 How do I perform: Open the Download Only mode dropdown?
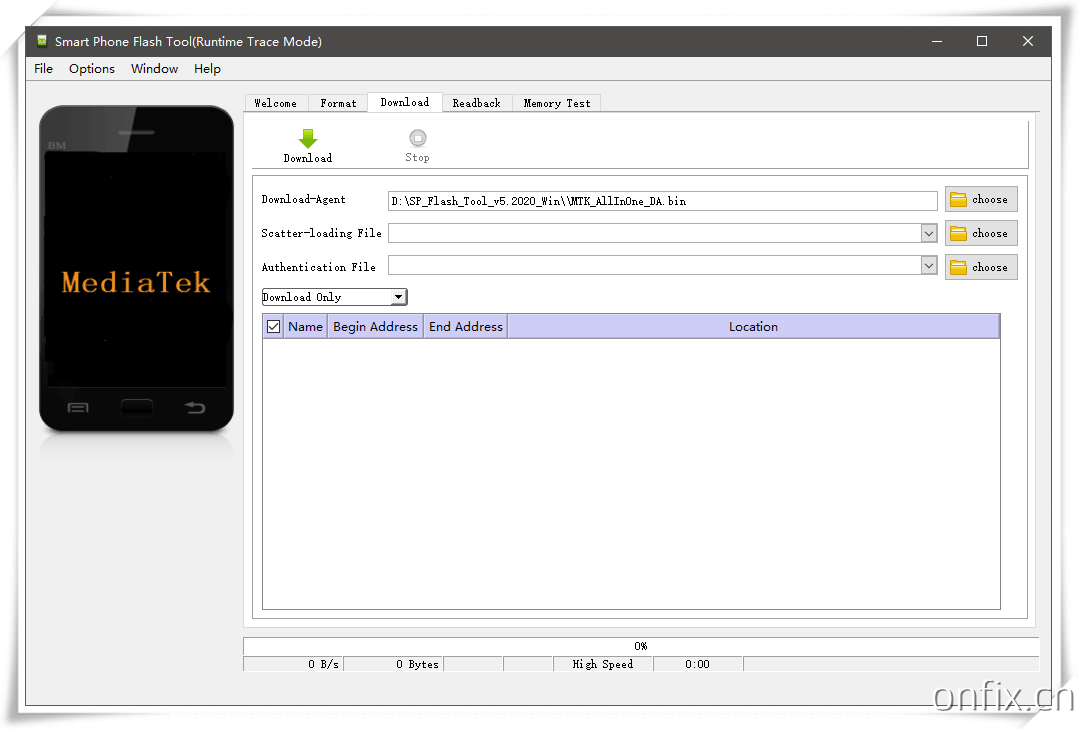coord(399,296)
